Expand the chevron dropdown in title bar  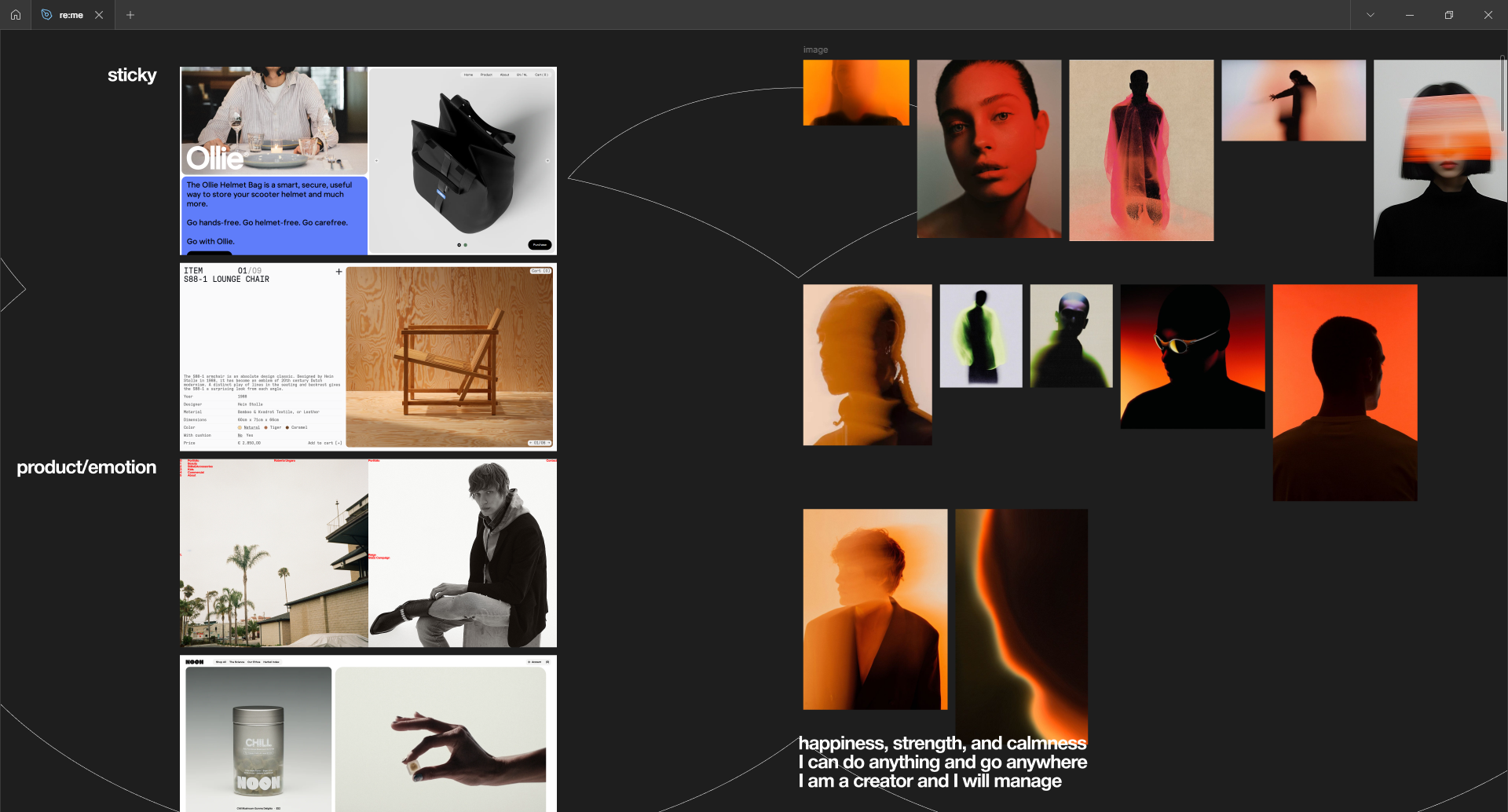tap(1371, 15)
